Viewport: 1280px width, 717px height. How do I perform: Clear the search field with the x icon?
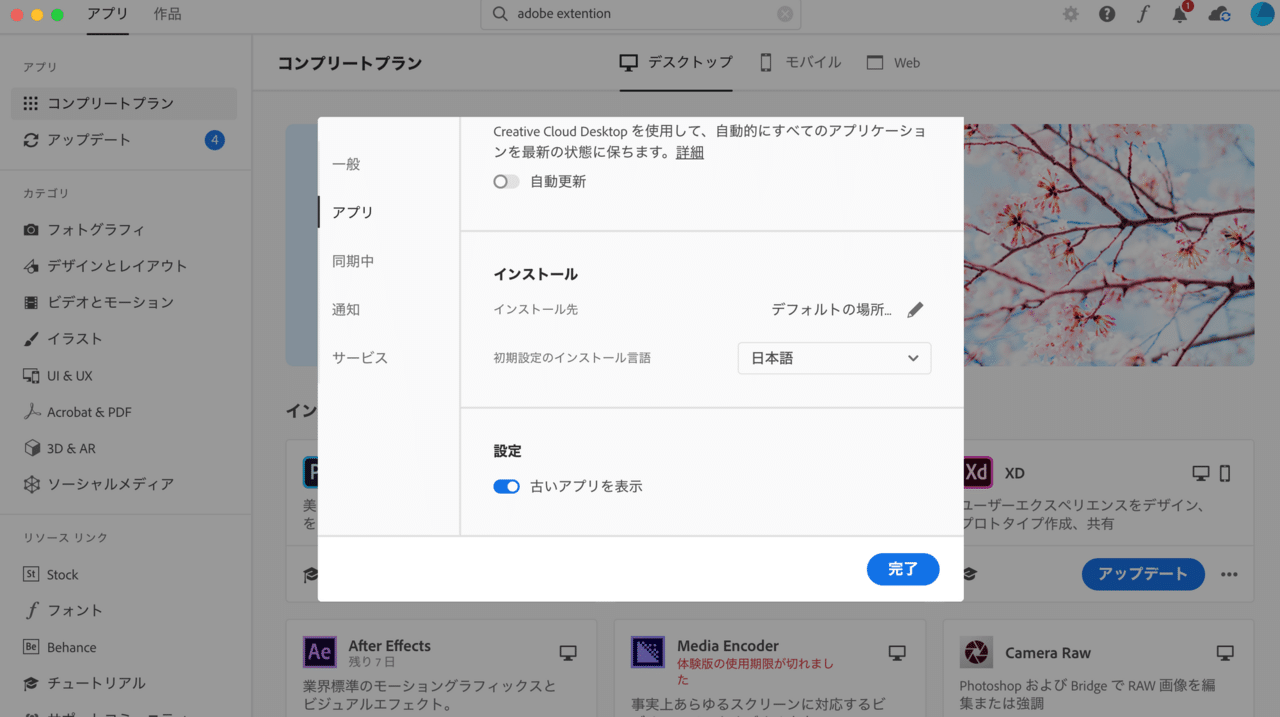785,14
